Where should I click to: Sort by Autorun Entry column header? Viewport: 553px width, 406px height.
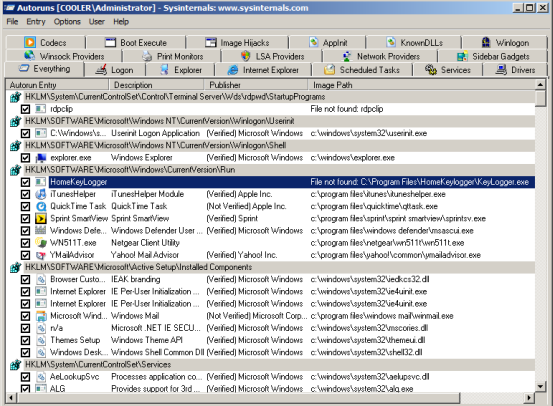pyautogui.click(x=57, y=85)
